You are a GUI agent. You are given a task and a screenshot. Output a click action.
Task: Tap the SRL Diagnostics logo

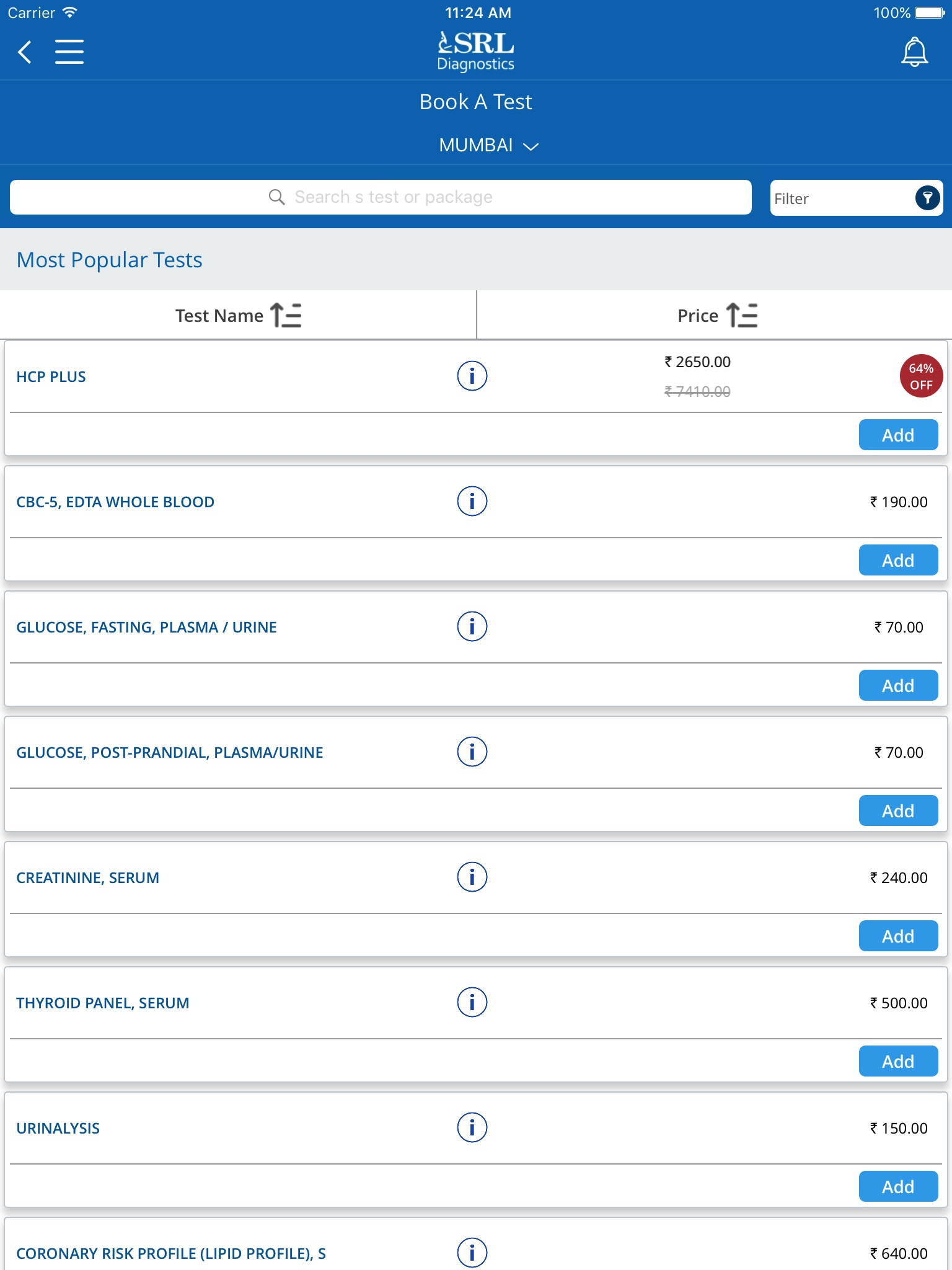476,51
